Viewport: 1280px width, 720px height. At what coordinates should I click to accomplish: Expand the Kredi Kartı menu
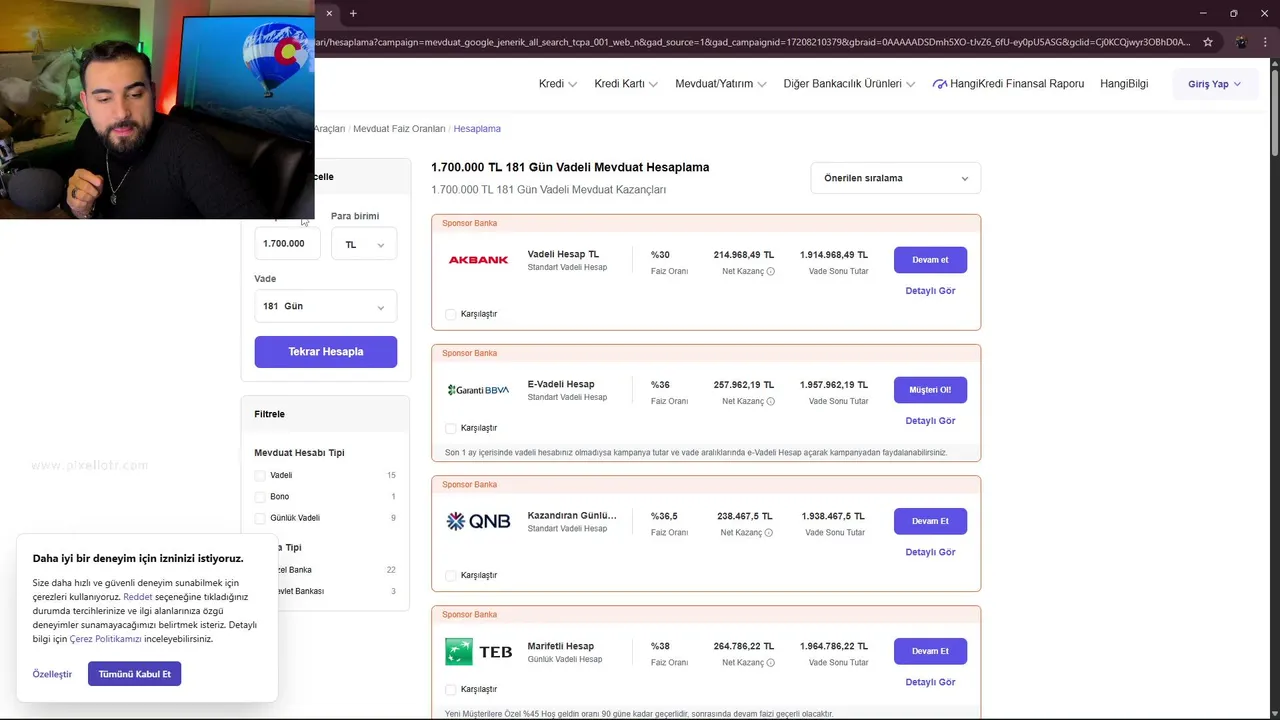[626, 84]
